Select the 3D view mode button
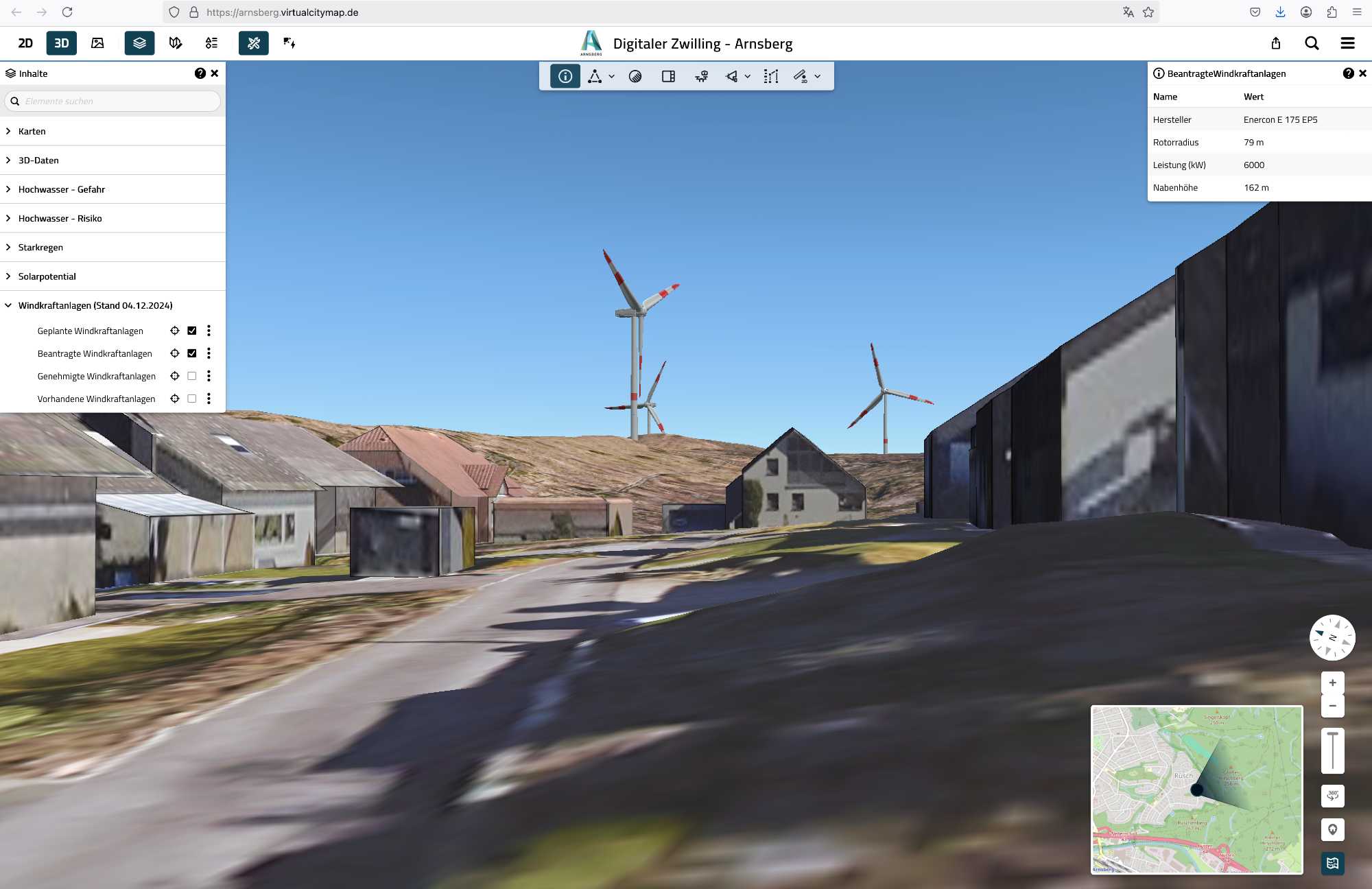Image resolution: width=1372 pixels, height=889 pixels. (x=62, y=43)
